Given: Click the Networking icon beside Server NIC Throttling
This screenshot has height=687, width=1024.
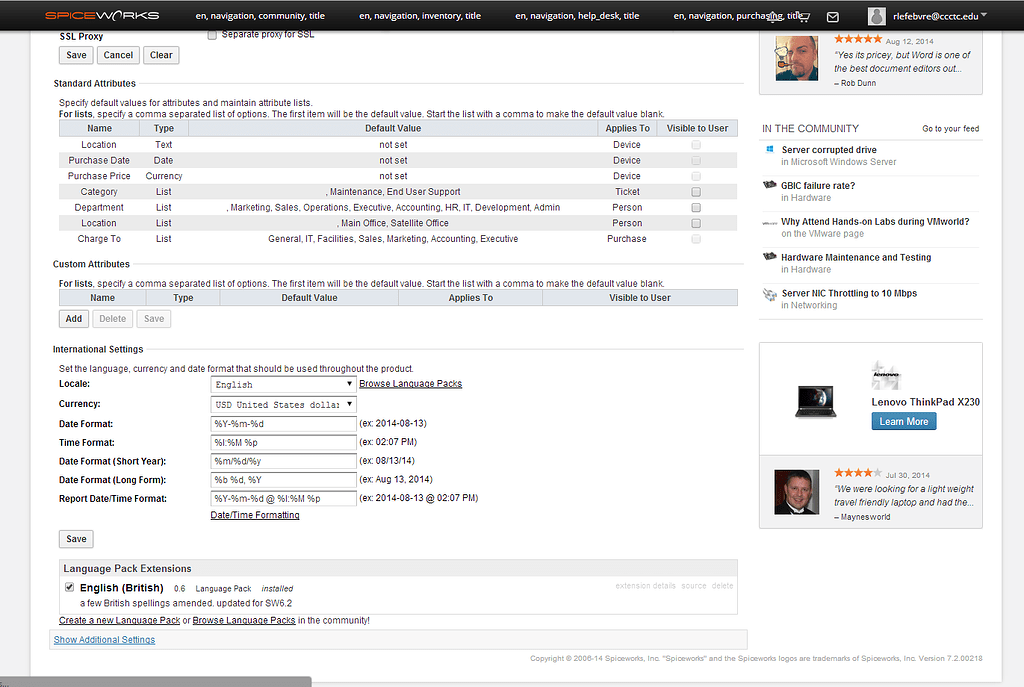Looking at the screenshot, I should click(x=770, y=294).
